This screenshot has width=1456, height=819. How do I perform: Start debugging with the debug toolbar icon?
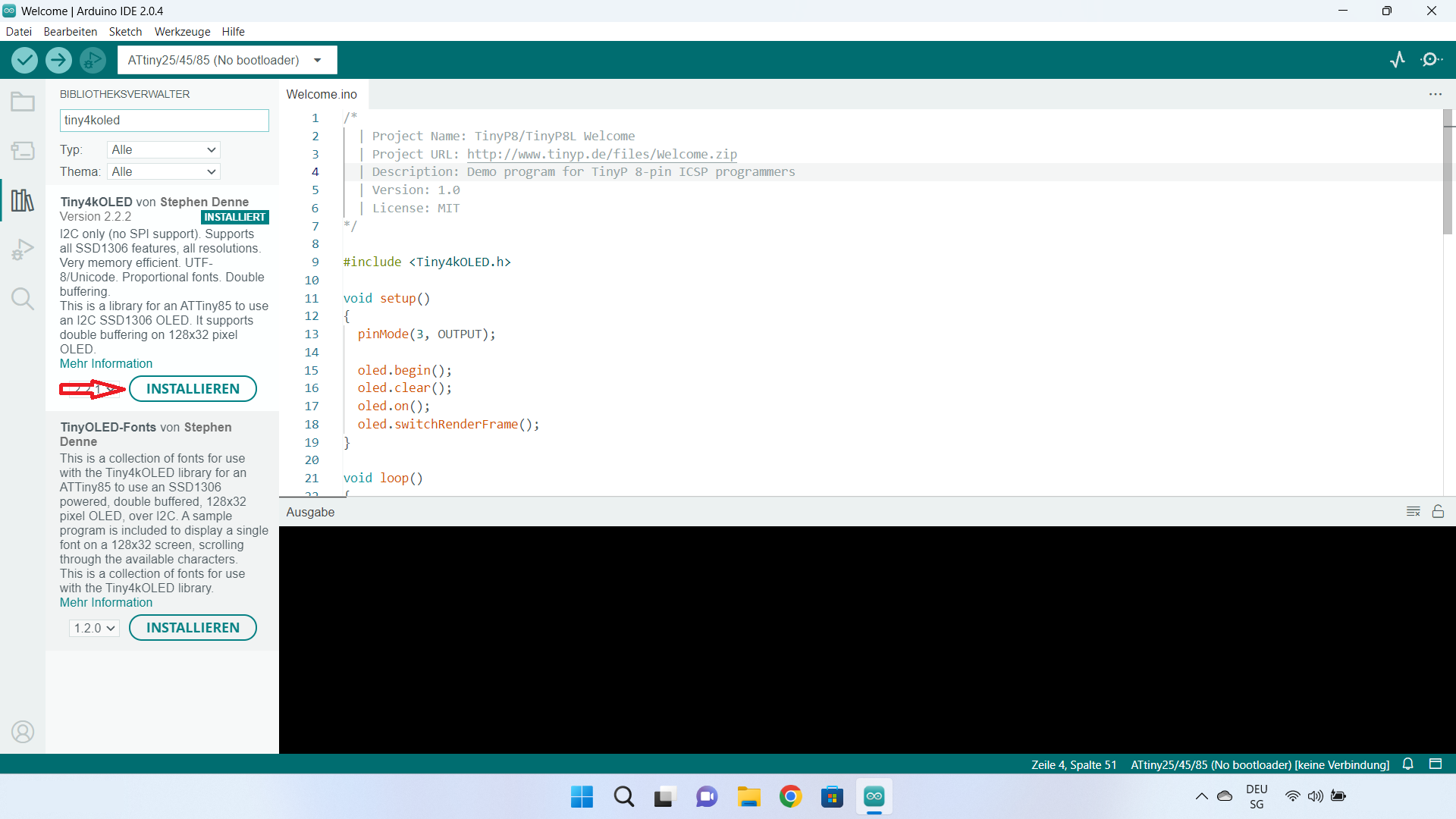93,60
